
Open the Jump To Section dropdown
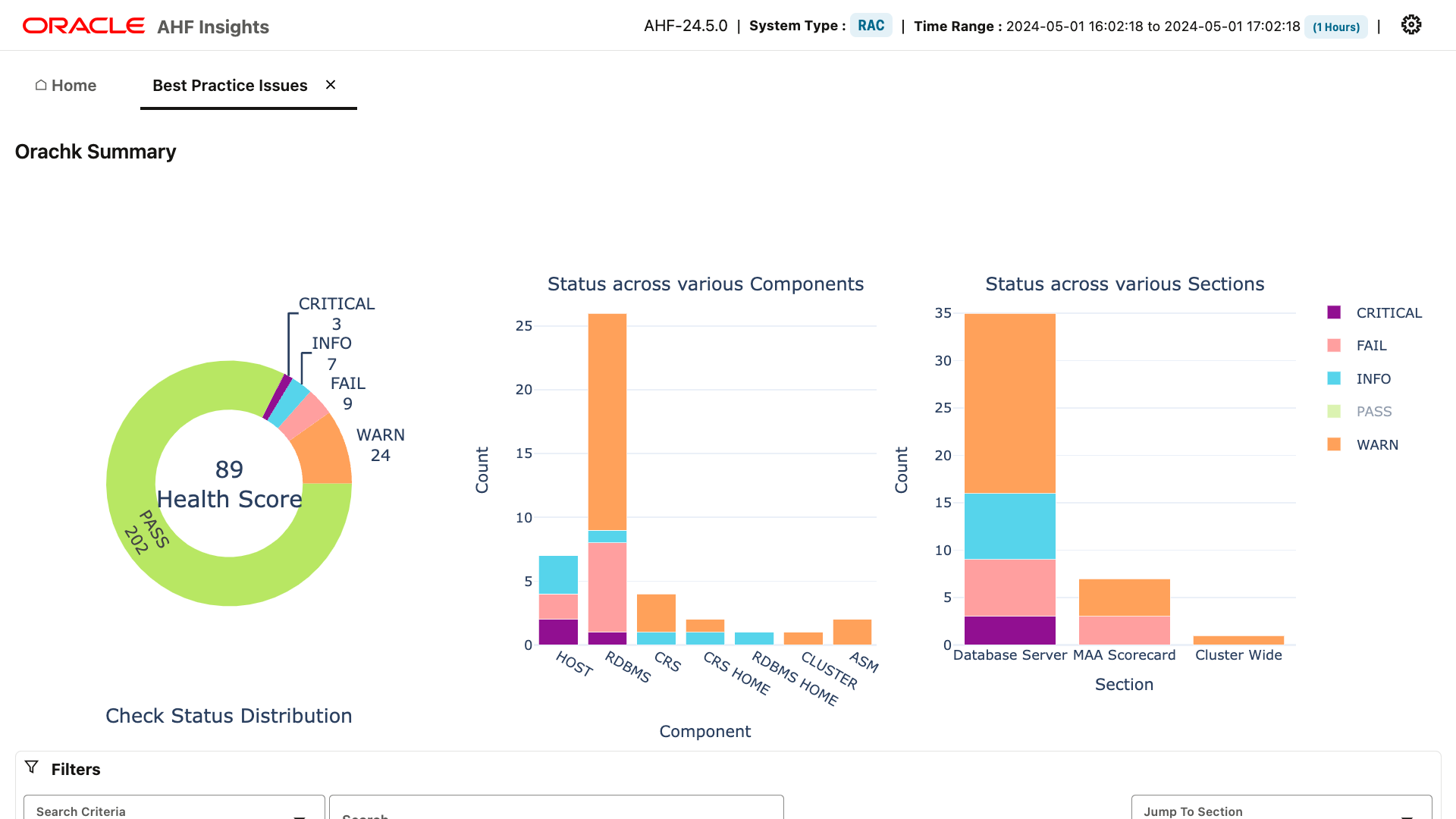point(1280,810)
